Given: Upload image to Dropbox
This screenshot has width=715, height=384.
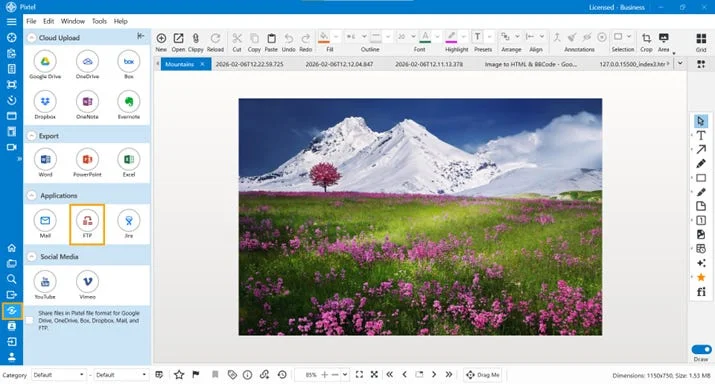Looking at the screenshot, I should click(45, 105).
